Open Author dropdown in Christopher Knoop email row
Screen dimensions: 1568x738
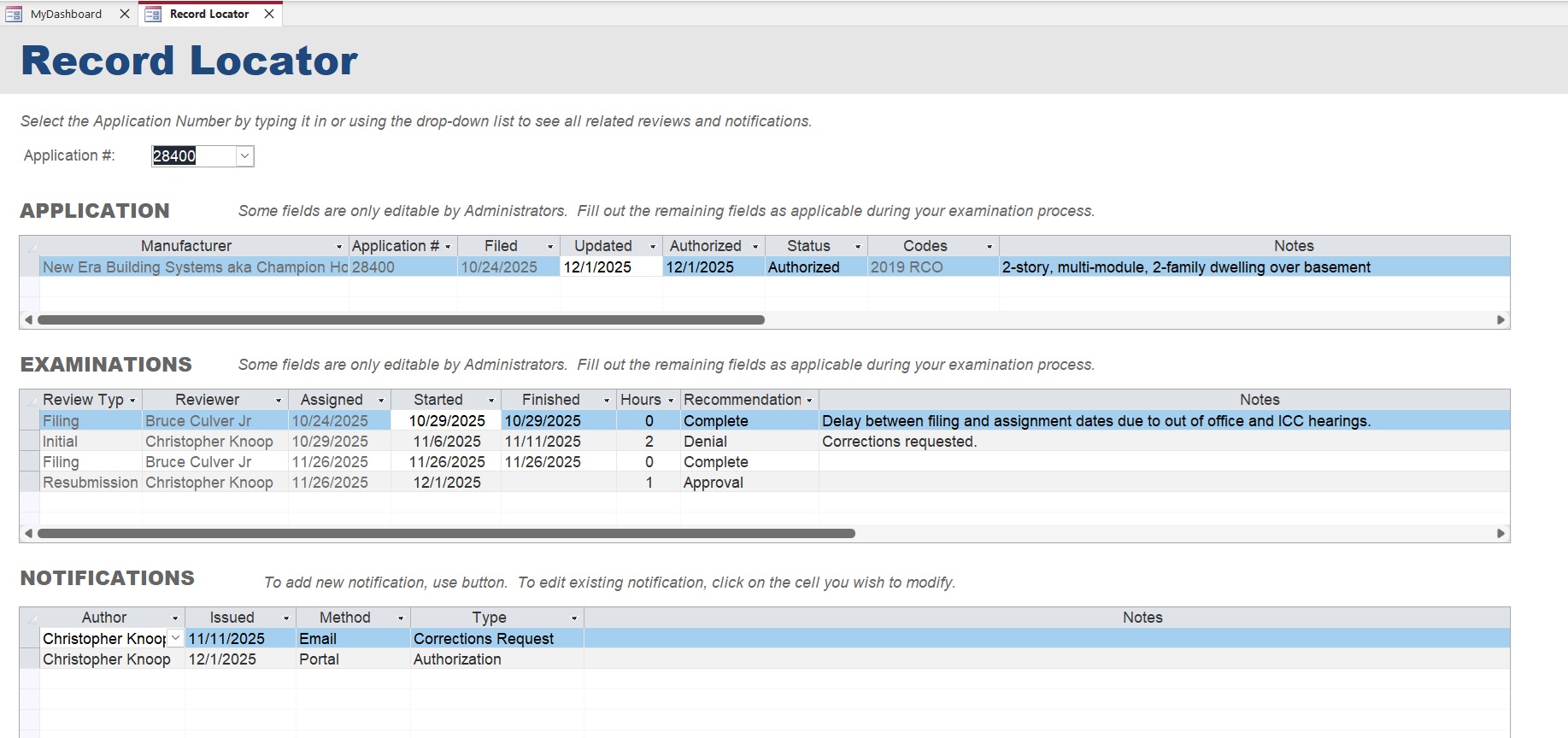point(175,638)
